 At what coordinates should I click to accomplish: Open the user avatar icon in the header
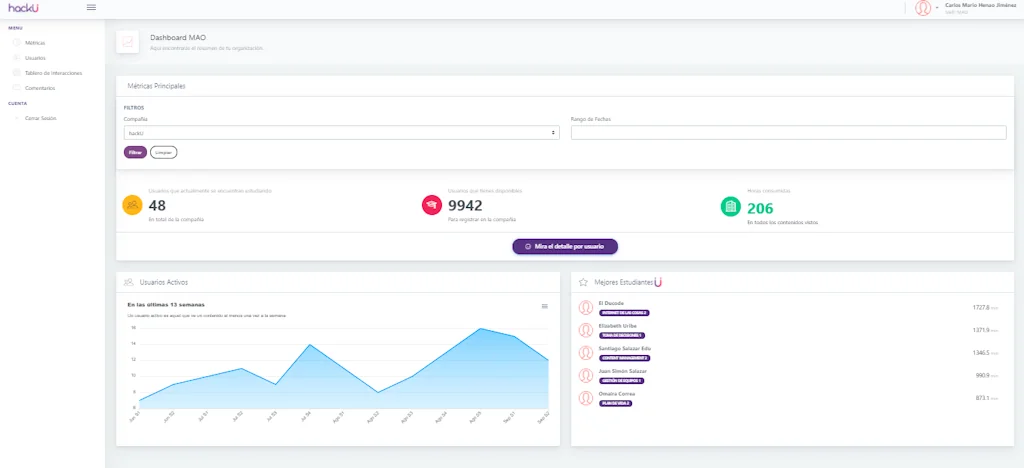(x=923, y=8)
